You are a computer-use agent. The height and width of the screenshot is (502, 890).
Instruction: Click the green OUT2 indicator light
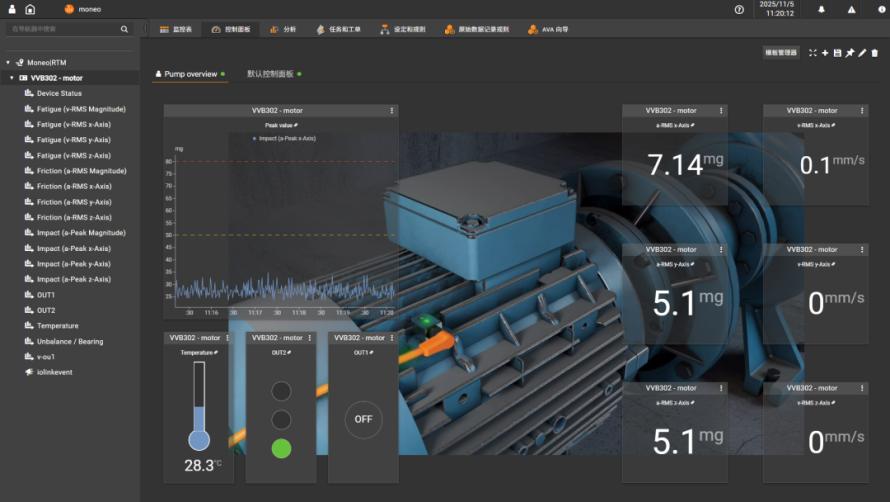pos(282,449)
